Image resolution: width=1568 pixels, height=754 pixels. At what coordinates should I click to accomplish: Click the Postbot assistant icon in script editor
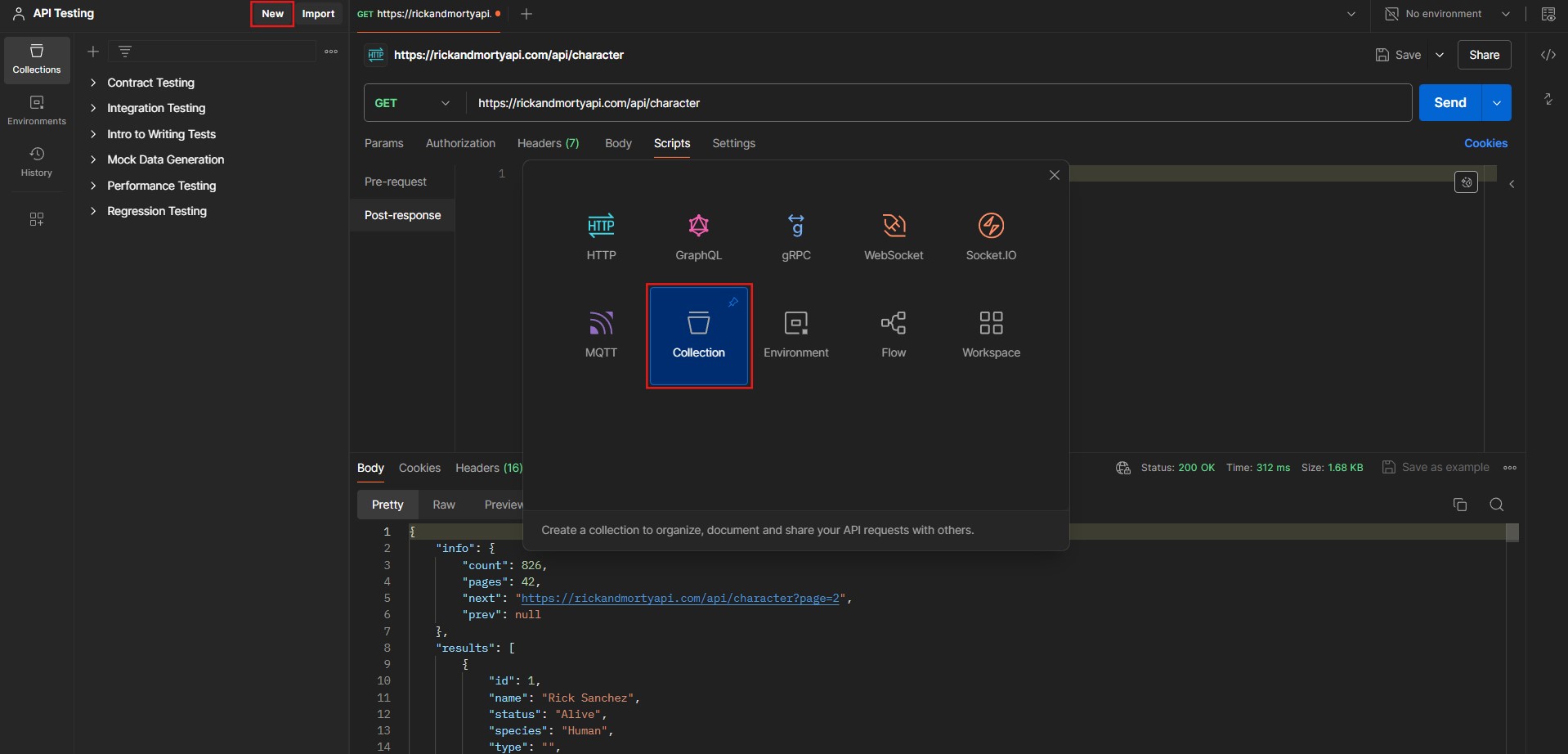(1466, 182)
